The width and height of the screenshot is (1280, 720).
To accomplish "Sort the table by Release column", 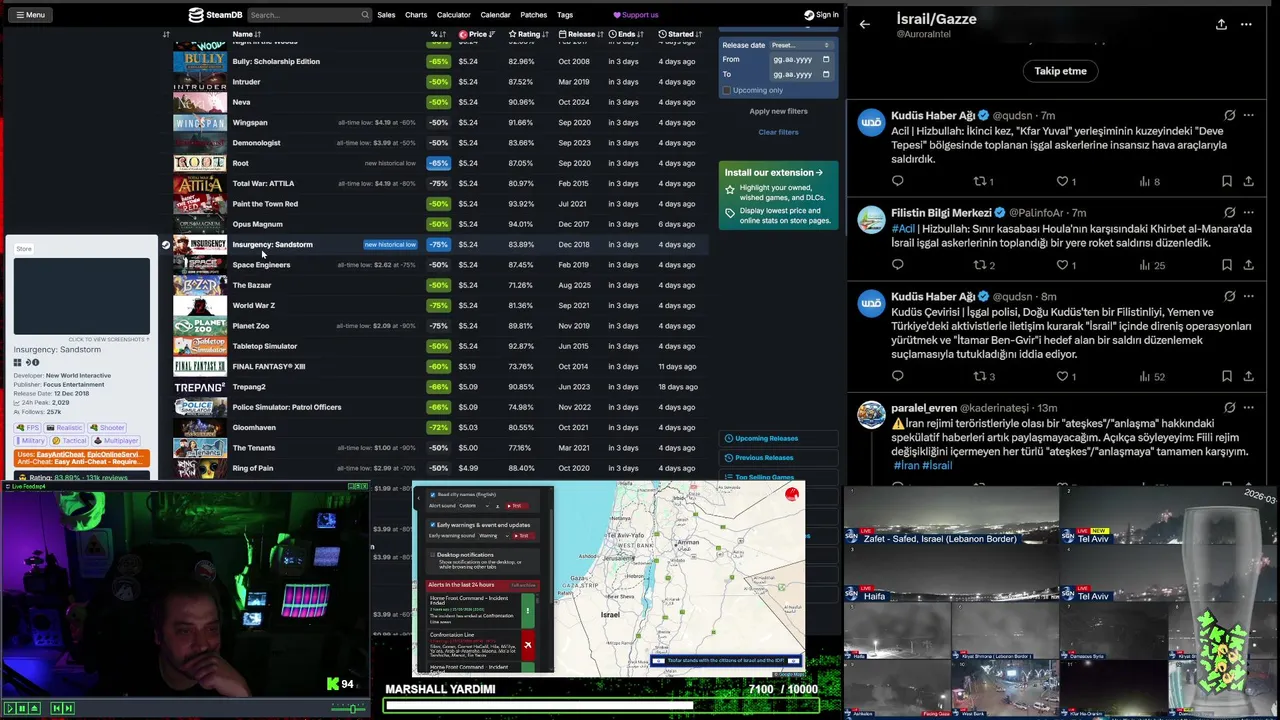I will (x=580, y=34).
